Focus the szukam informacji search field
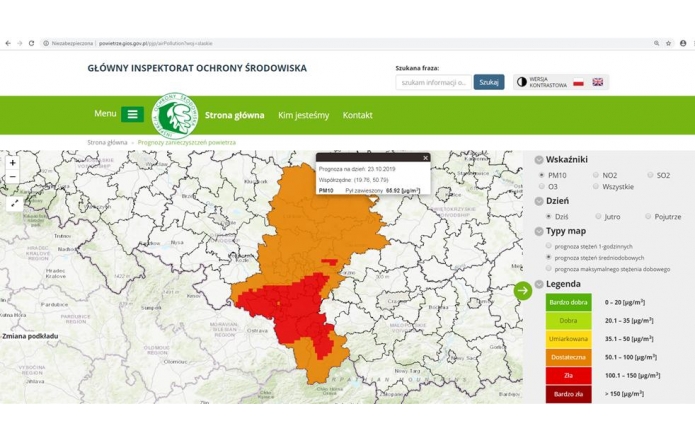 [x=433, y=82]
